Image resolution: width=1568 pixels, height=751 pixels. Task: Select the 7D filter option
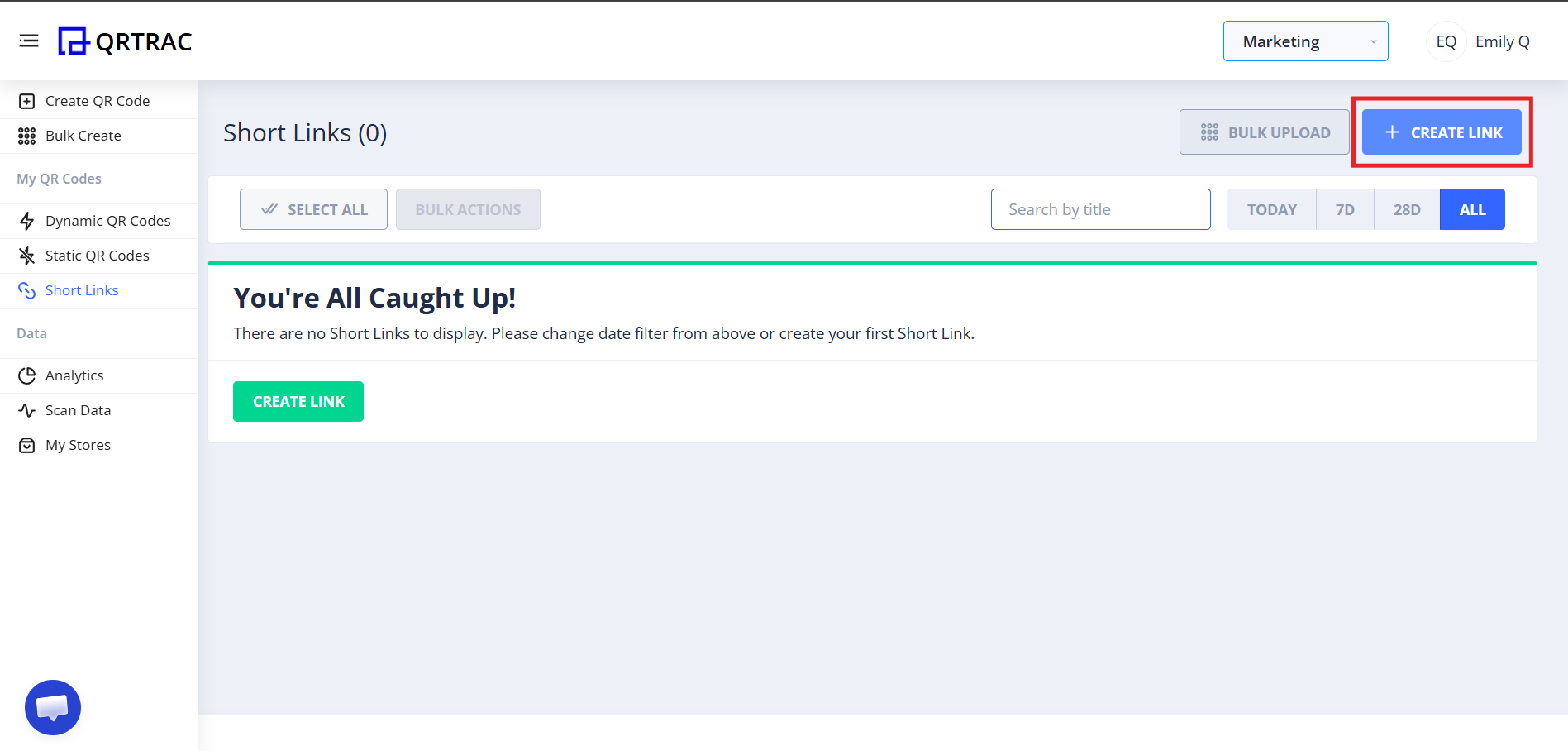coord(1344,209)
